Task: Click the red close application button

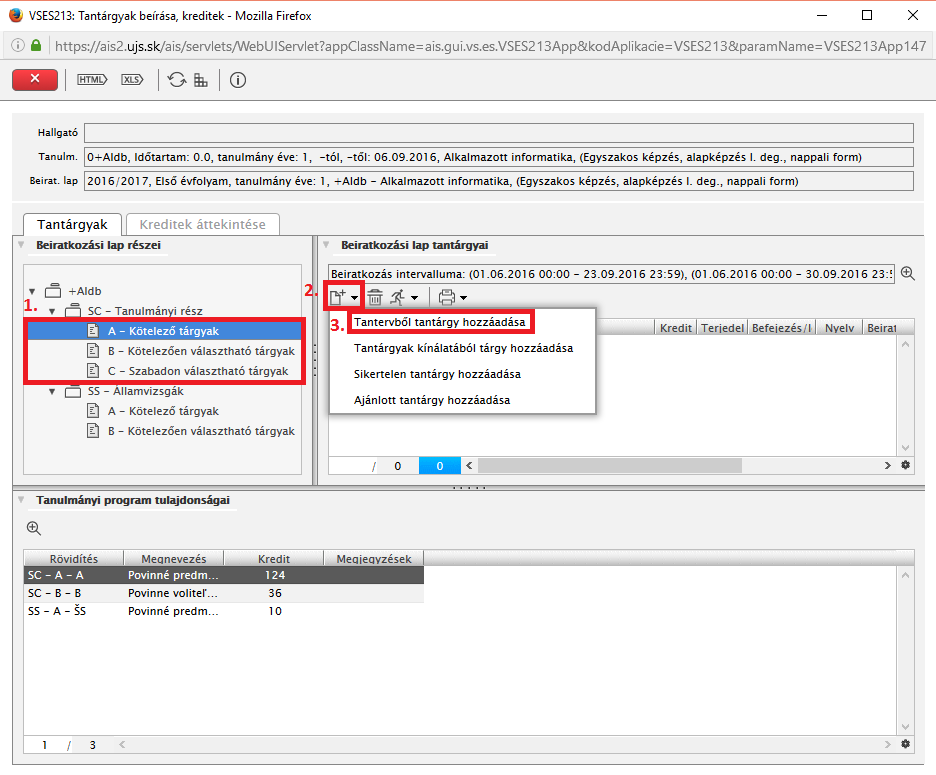Action: coord(35,80)
